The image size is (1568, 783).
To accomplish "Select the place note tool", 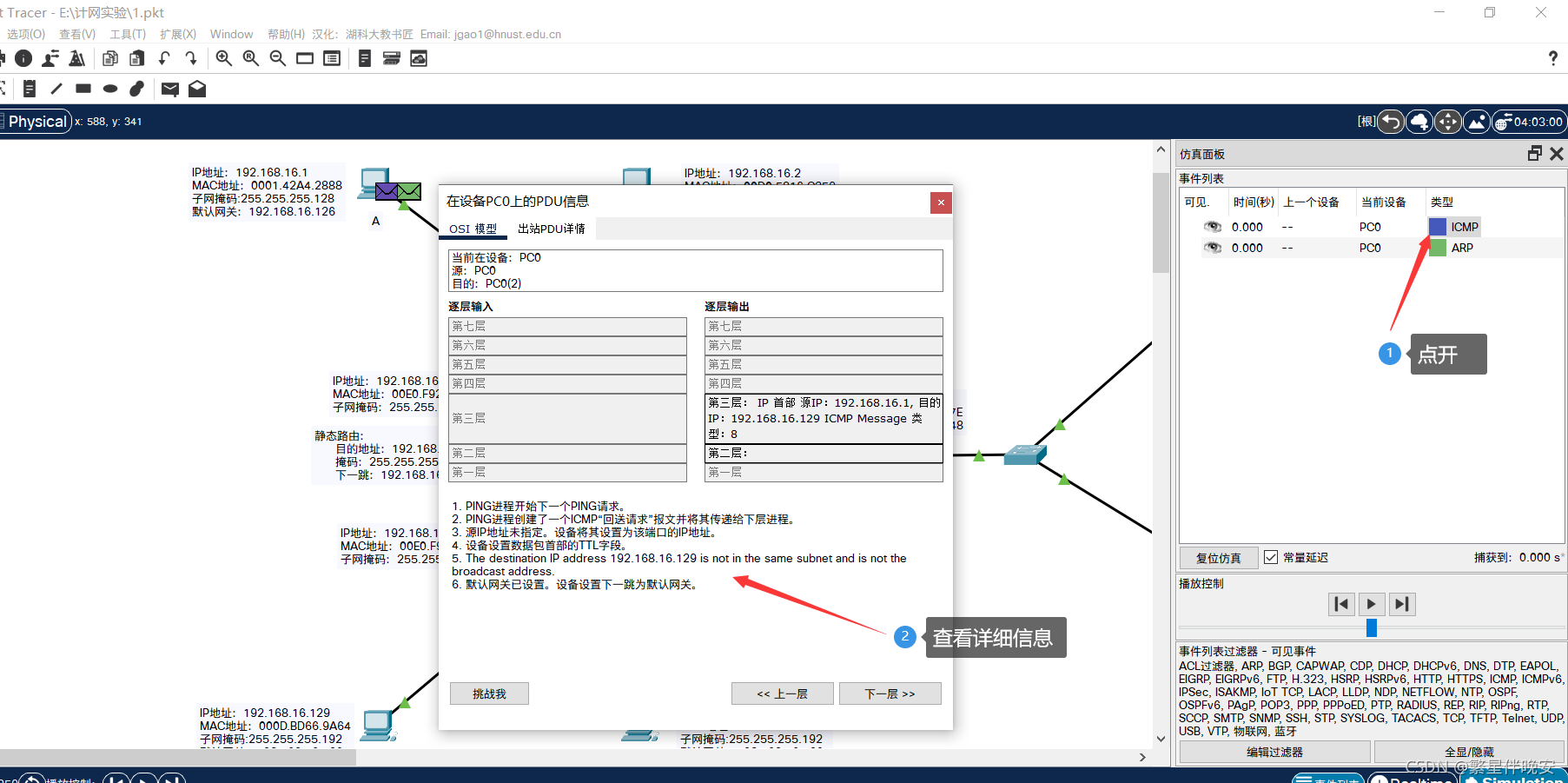I will coord(30,89).
